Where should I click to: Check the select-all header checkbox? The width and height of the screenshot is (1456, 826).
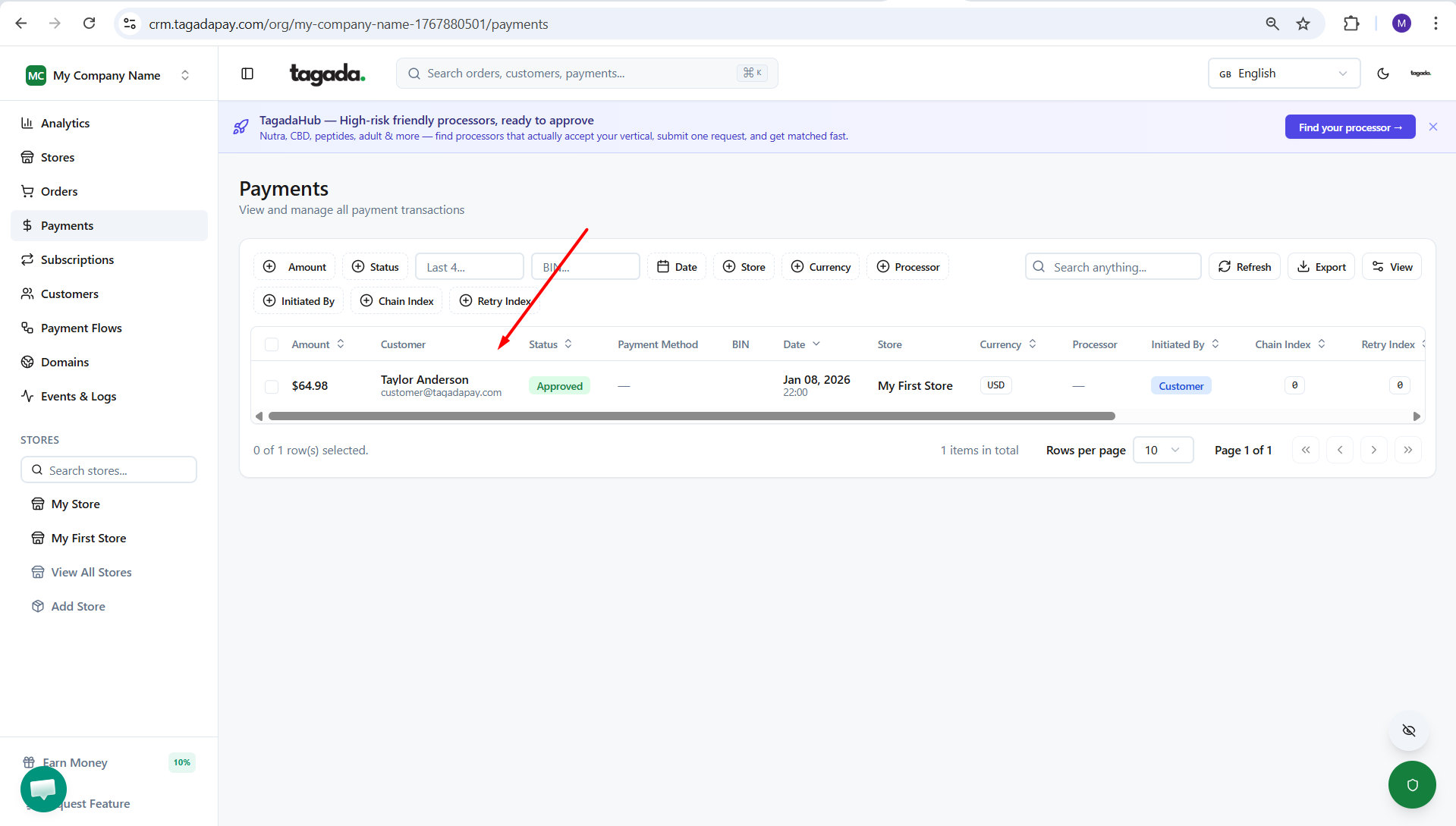272,344
